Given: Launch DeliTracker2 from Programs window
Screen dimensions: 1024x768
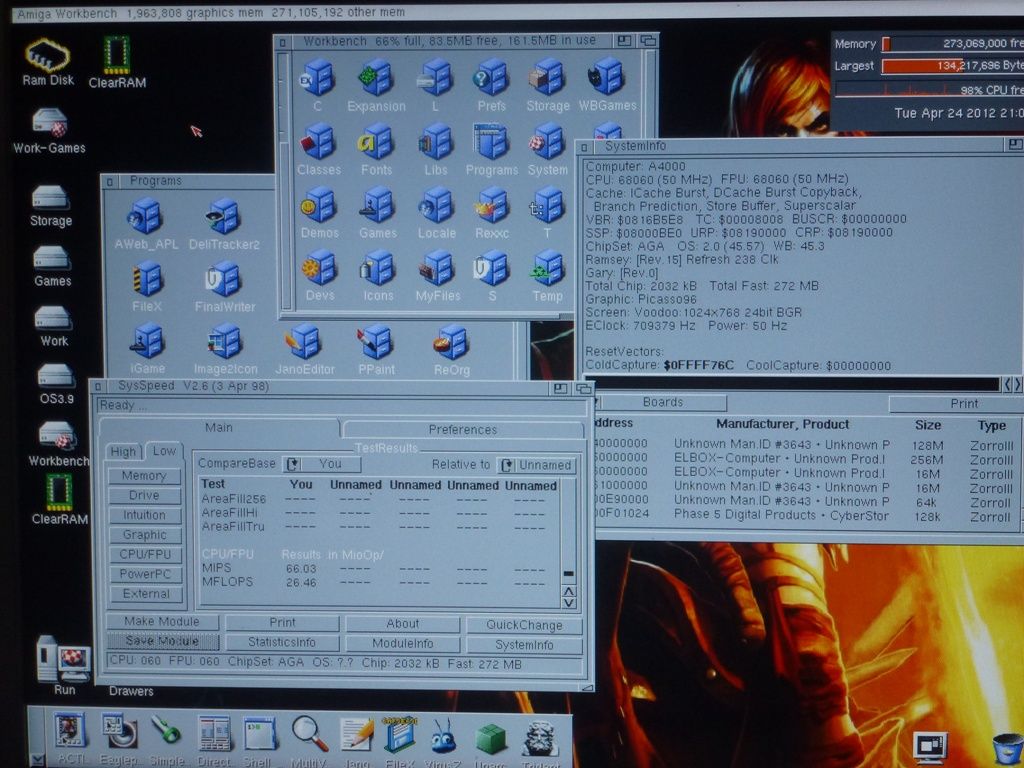Looking at the screenshot, I should 223,220.
